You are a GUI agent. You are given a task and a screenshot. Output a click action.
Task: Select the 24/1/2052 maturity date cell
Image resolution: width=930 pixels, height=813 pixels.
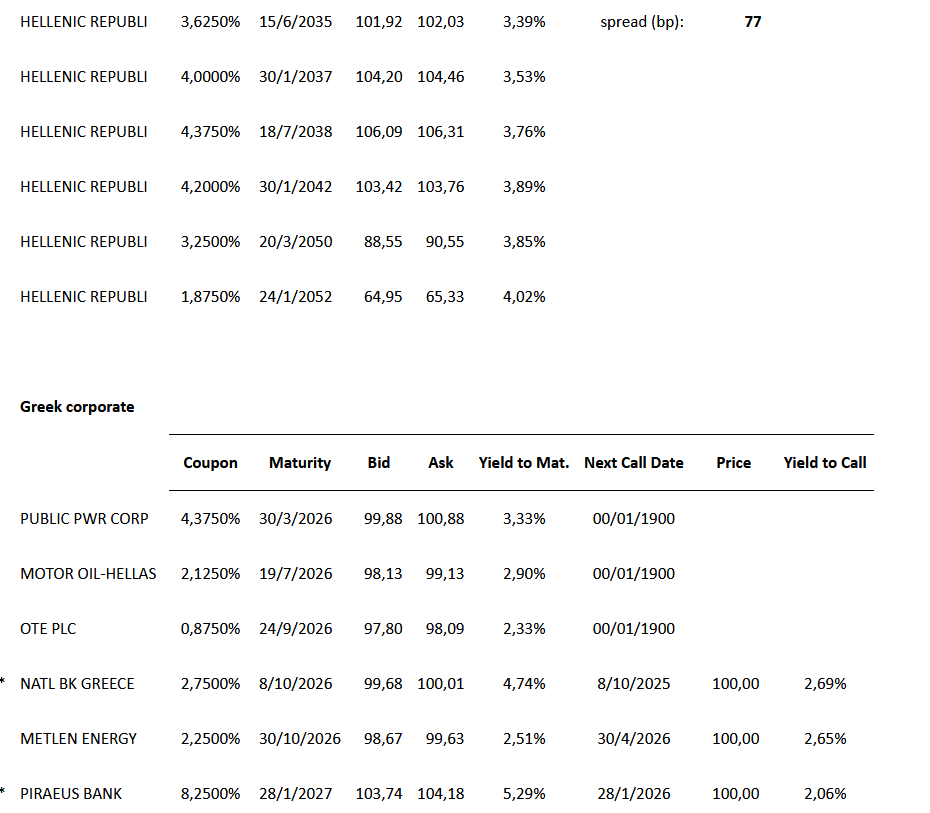coord(296,297)
